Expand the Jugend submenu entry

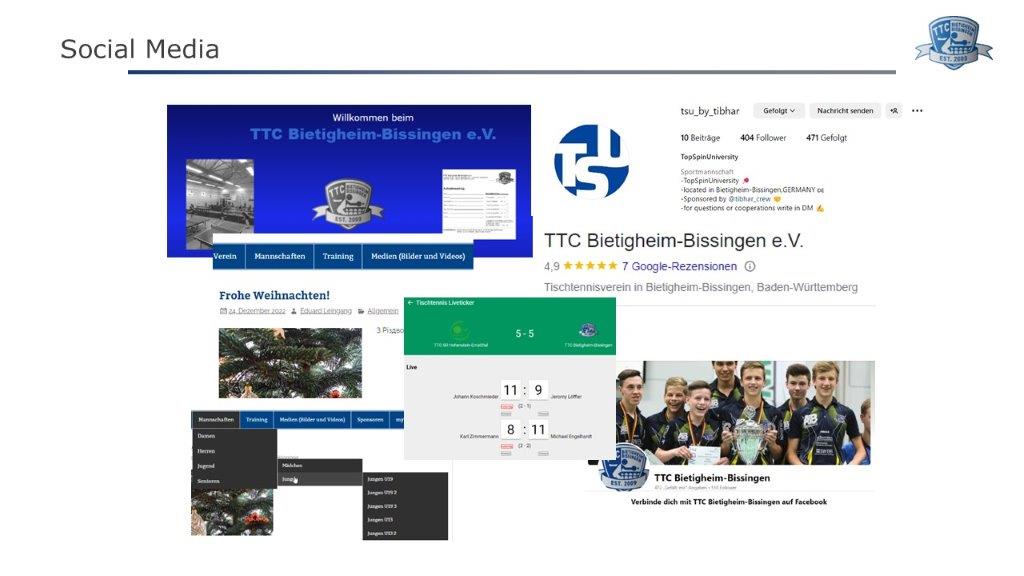click(206, 466)
